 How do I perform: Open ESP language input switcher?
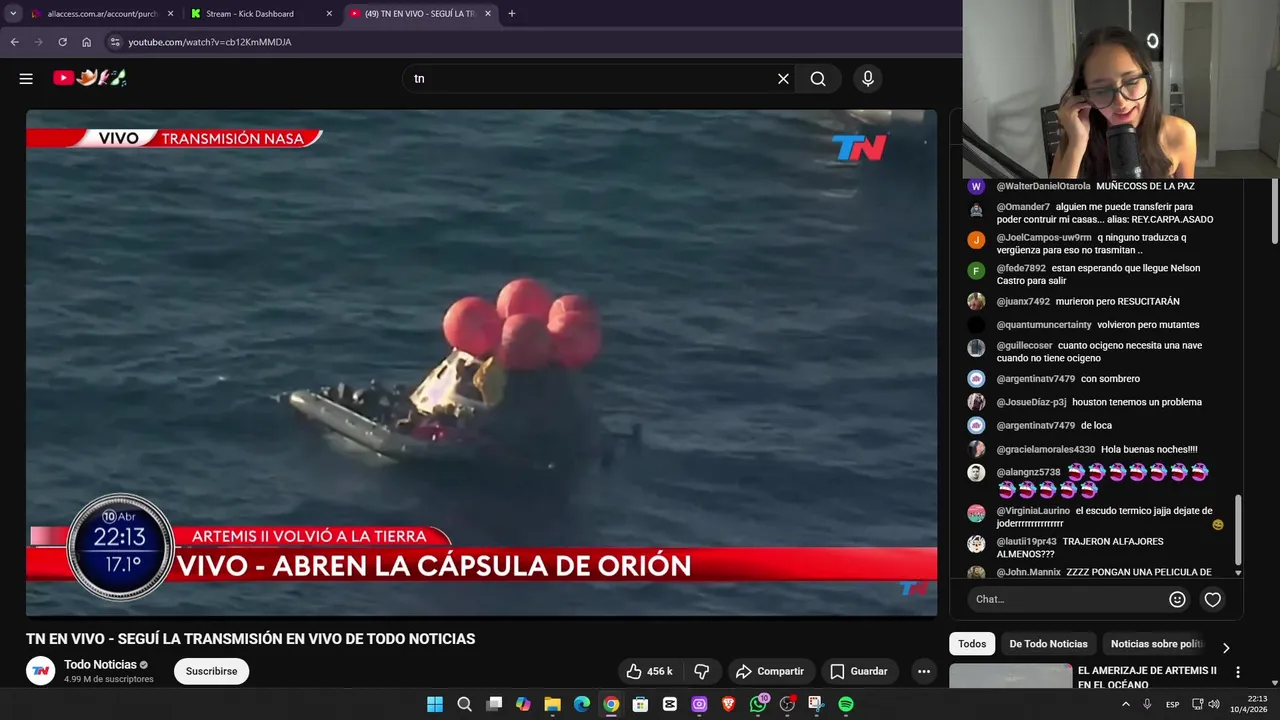[x=1172, y=704]
